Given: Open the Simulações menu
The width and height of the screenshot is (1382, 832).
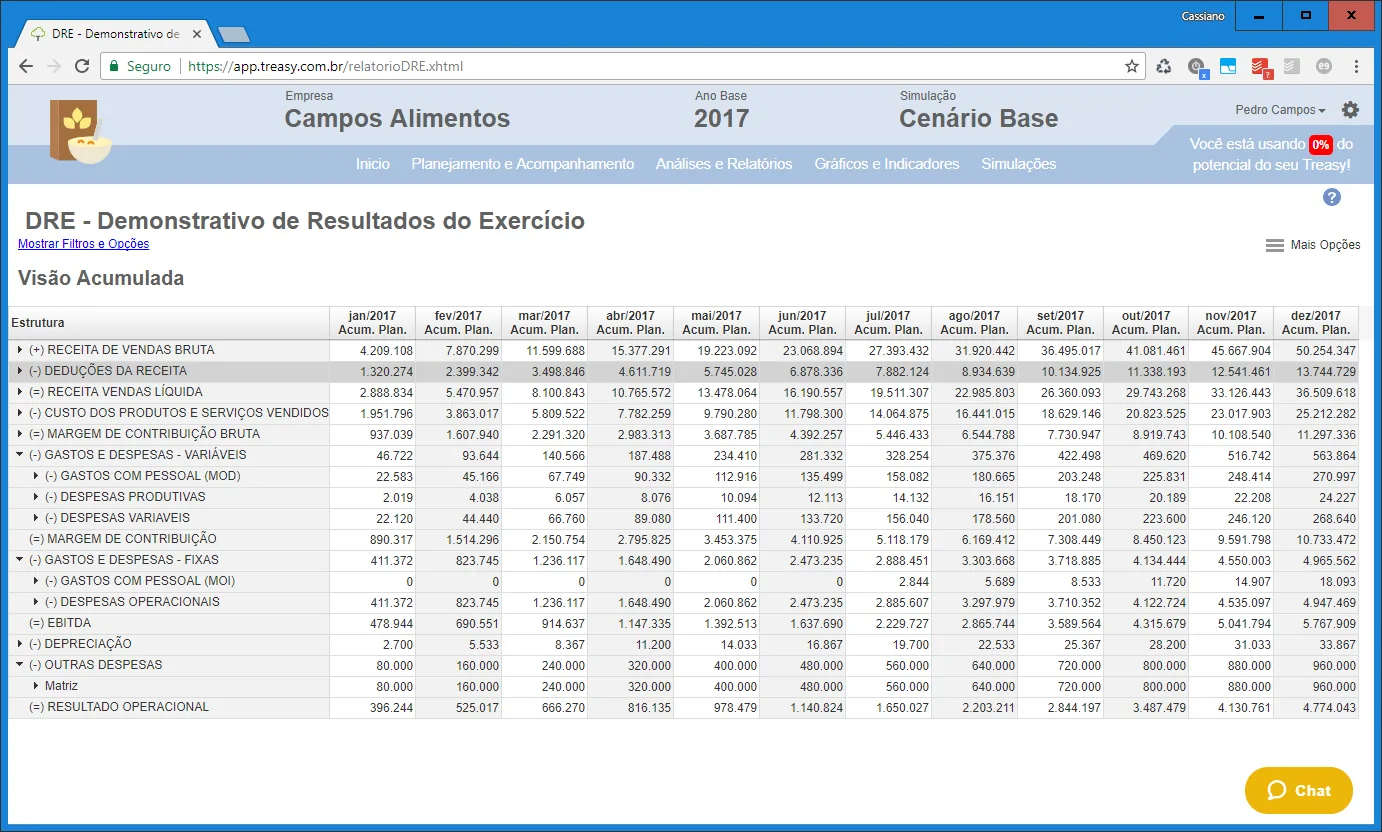Looking at the screenshot, I should click(x=1019, y=164).
